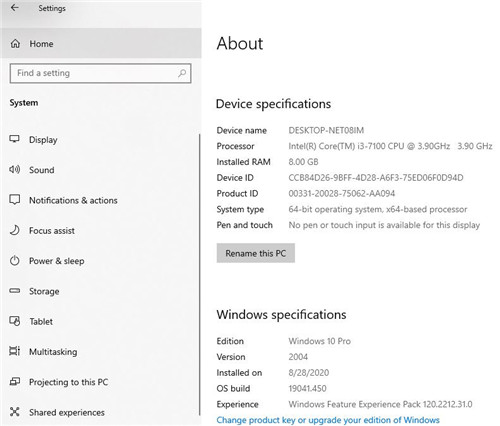Click the sidebar vertical scrollbar
Image resolution: width=500 pixels, height=426 pixels.
[x=200, y=274]
